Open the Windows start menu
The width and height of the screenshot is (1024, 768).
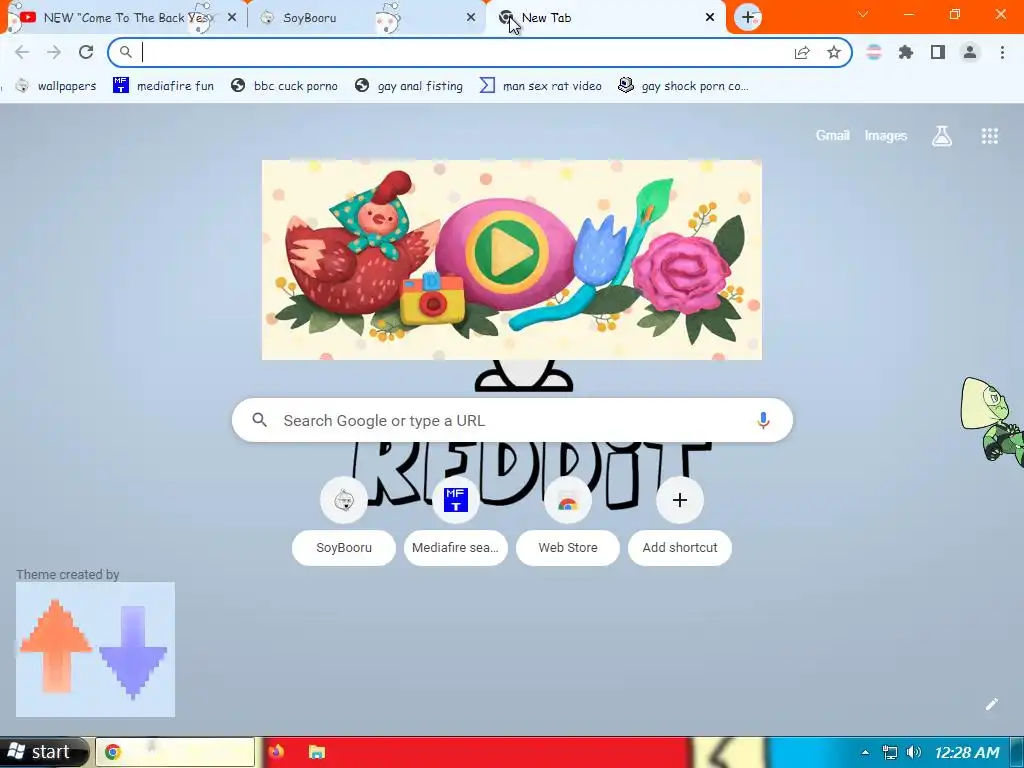[44, 752]
